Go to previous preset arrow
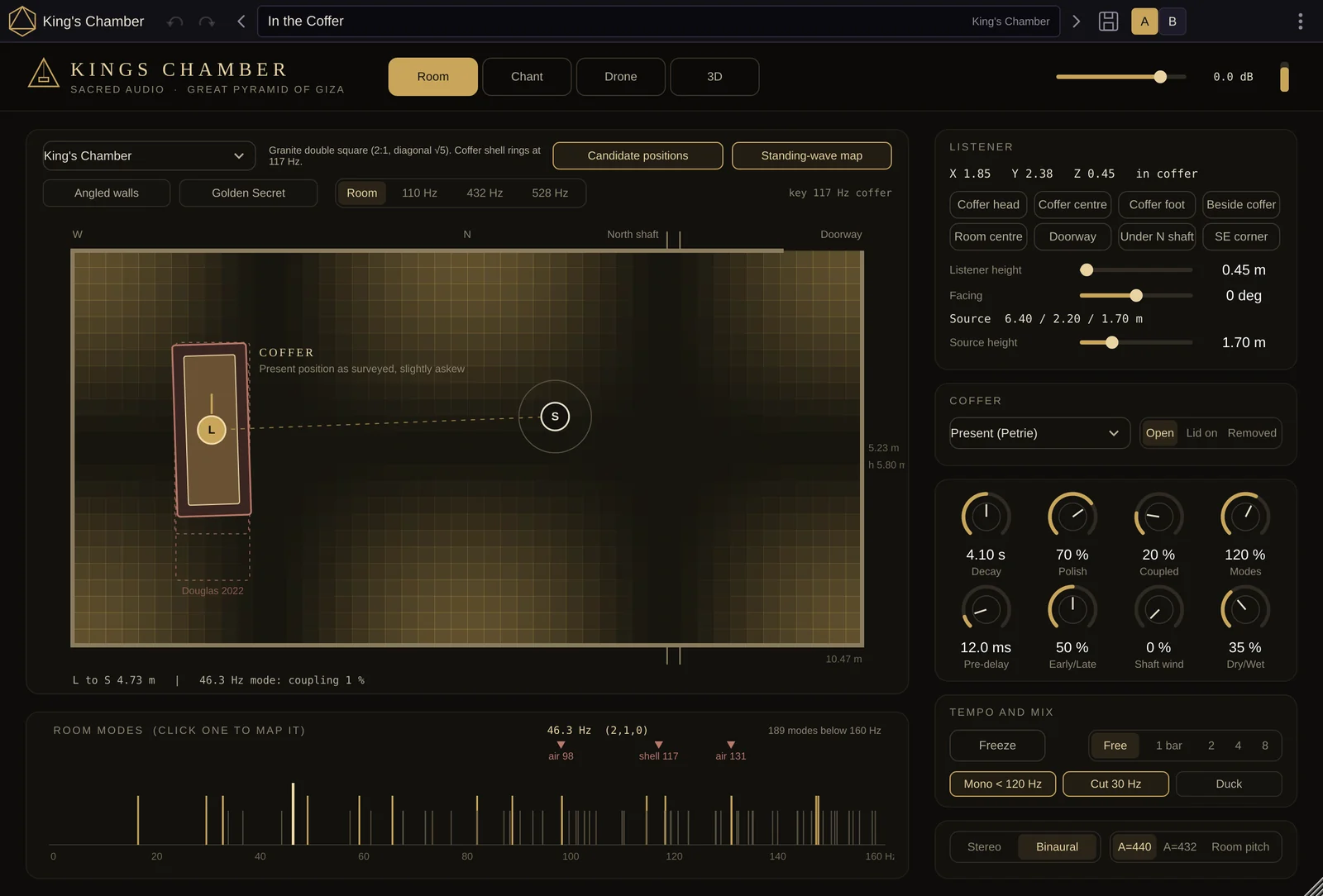Screen dimensions: 1323x896 click(x=241, y=21)
